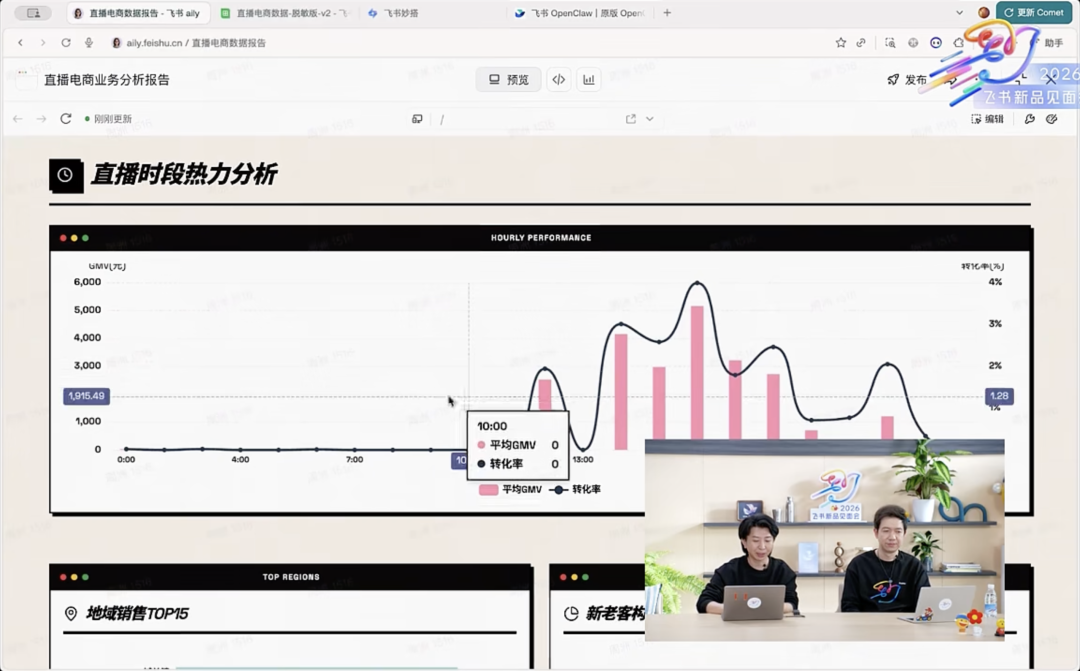Refresh the preview pane content
Image resolution: width=1080 pixels, height=671 pixels.
[66, 119]
